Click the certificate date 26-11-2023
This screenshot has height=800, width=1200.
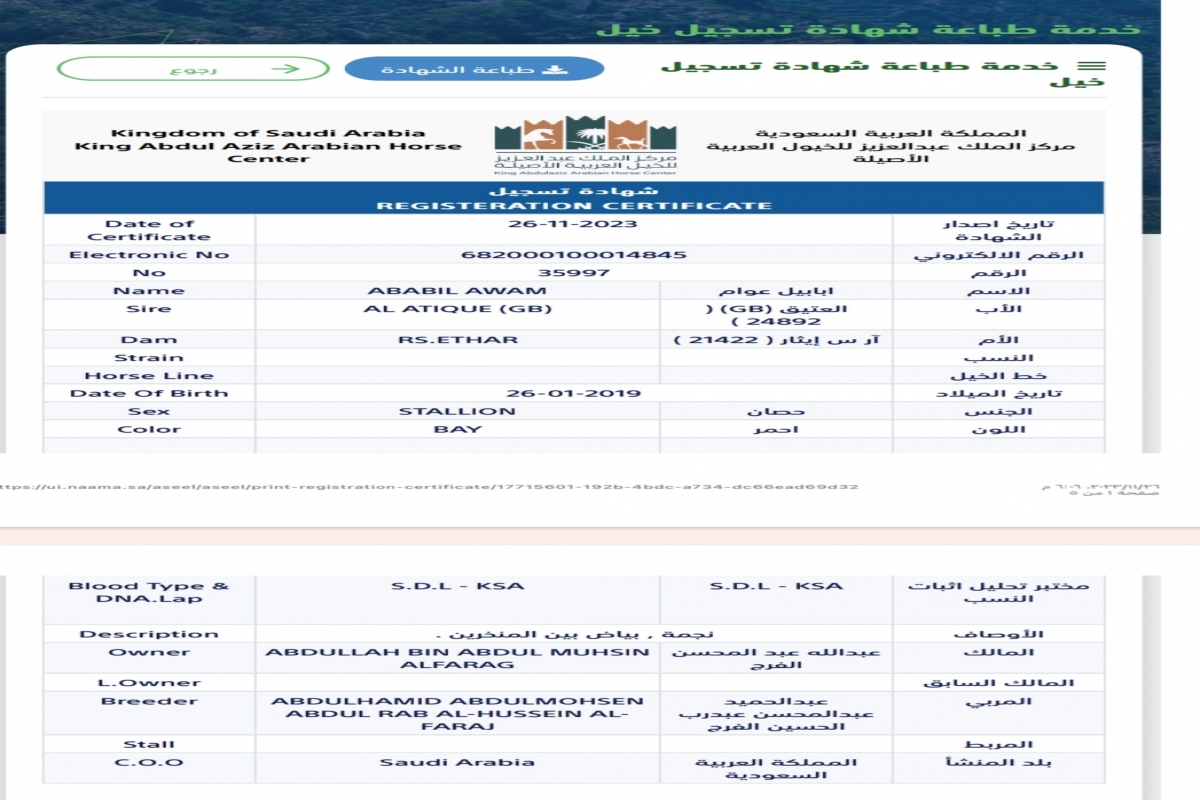pos(573,225)
